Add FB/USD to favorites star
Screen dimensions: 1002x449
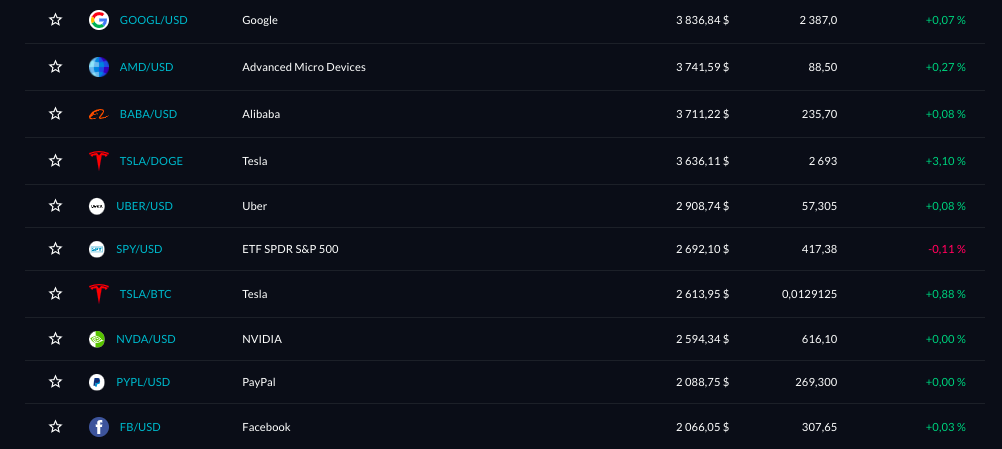[56, 427]
